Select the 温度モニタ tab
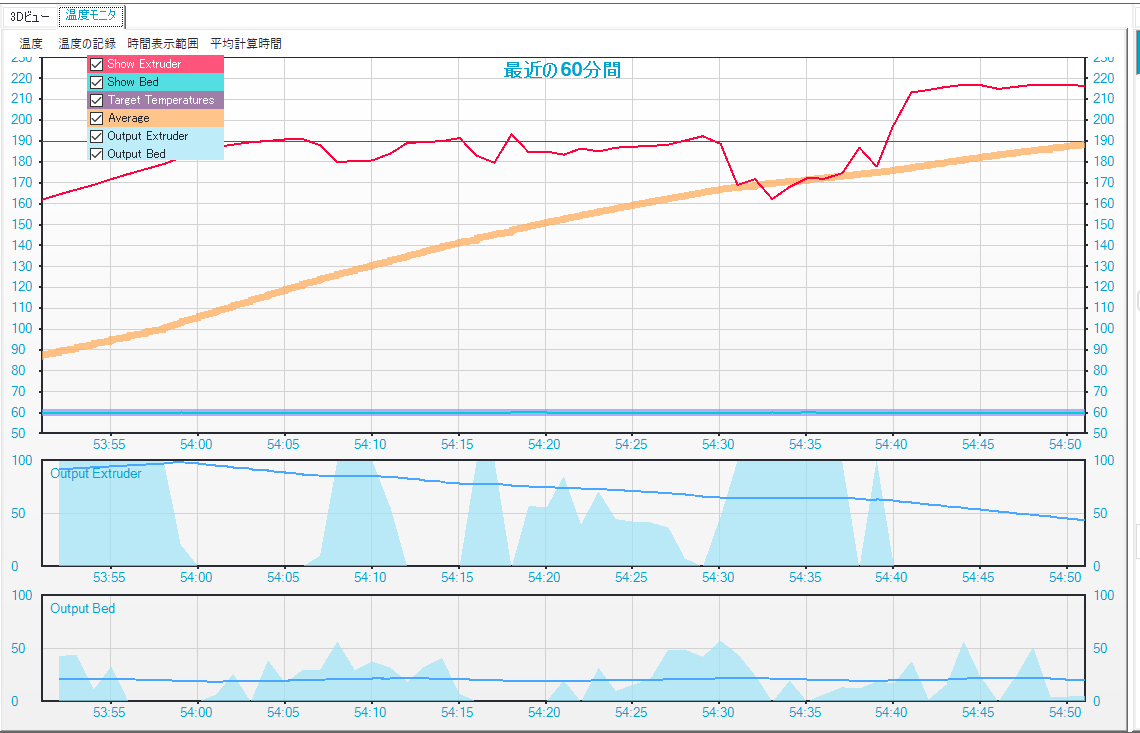 91,15
